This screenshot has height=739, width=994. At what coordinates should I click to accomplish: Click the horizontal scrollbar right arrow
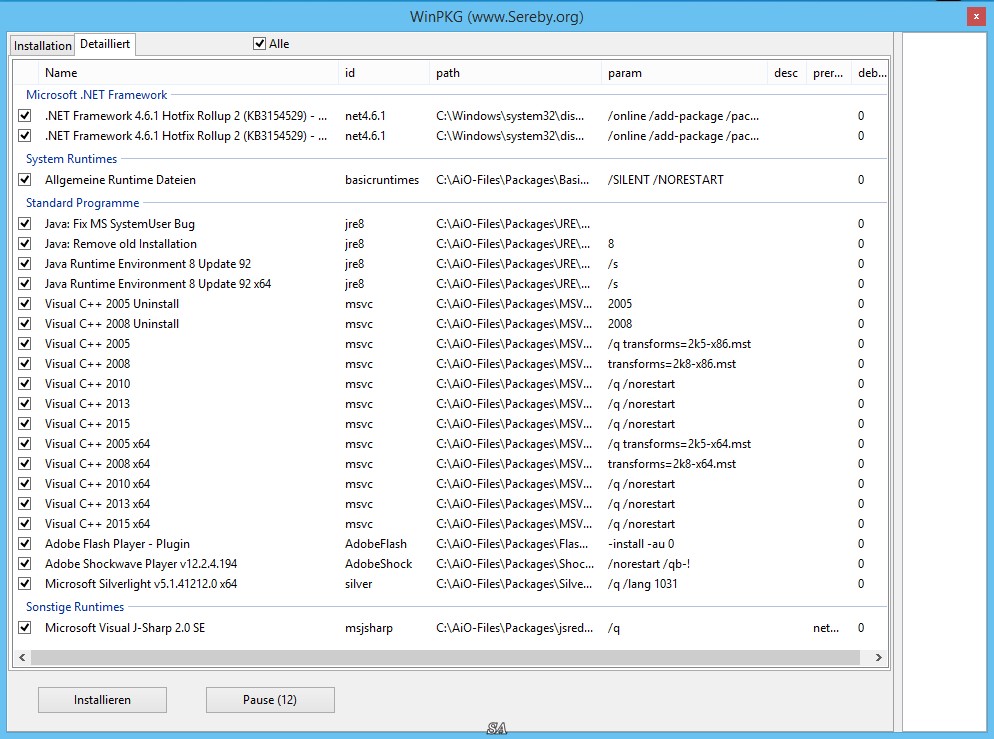(879, 657)
